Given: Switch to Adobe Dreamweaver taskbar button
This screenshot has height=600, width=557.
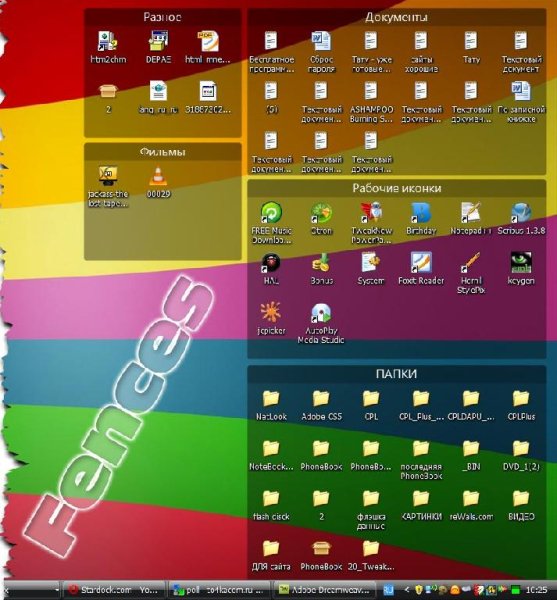Looking at the screenshot, I should point(324,590).
